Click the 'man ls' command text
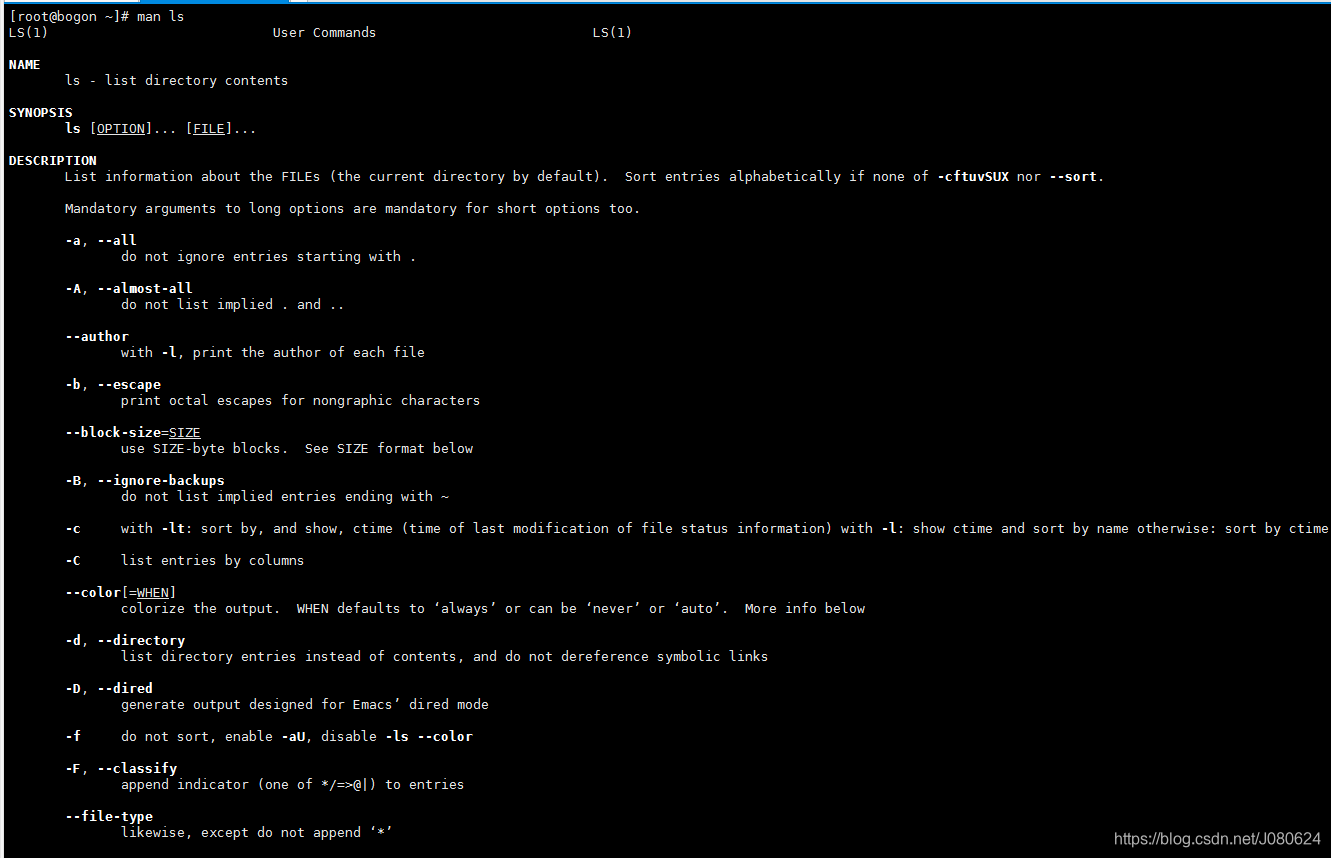The image size is (1331, 858). [x=161, y=16]
